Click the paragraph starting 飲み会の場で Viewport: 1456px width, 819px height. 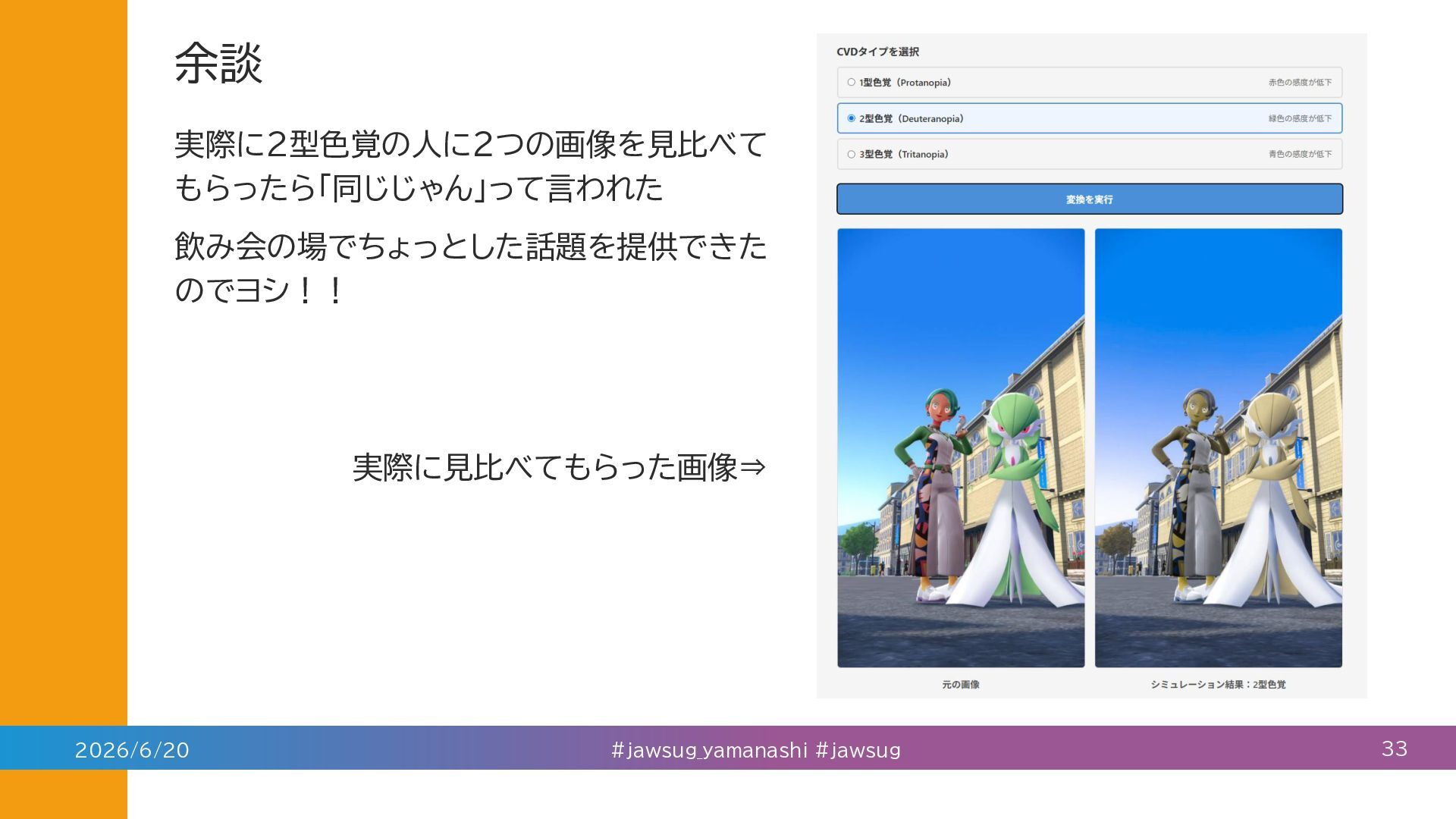471,268
